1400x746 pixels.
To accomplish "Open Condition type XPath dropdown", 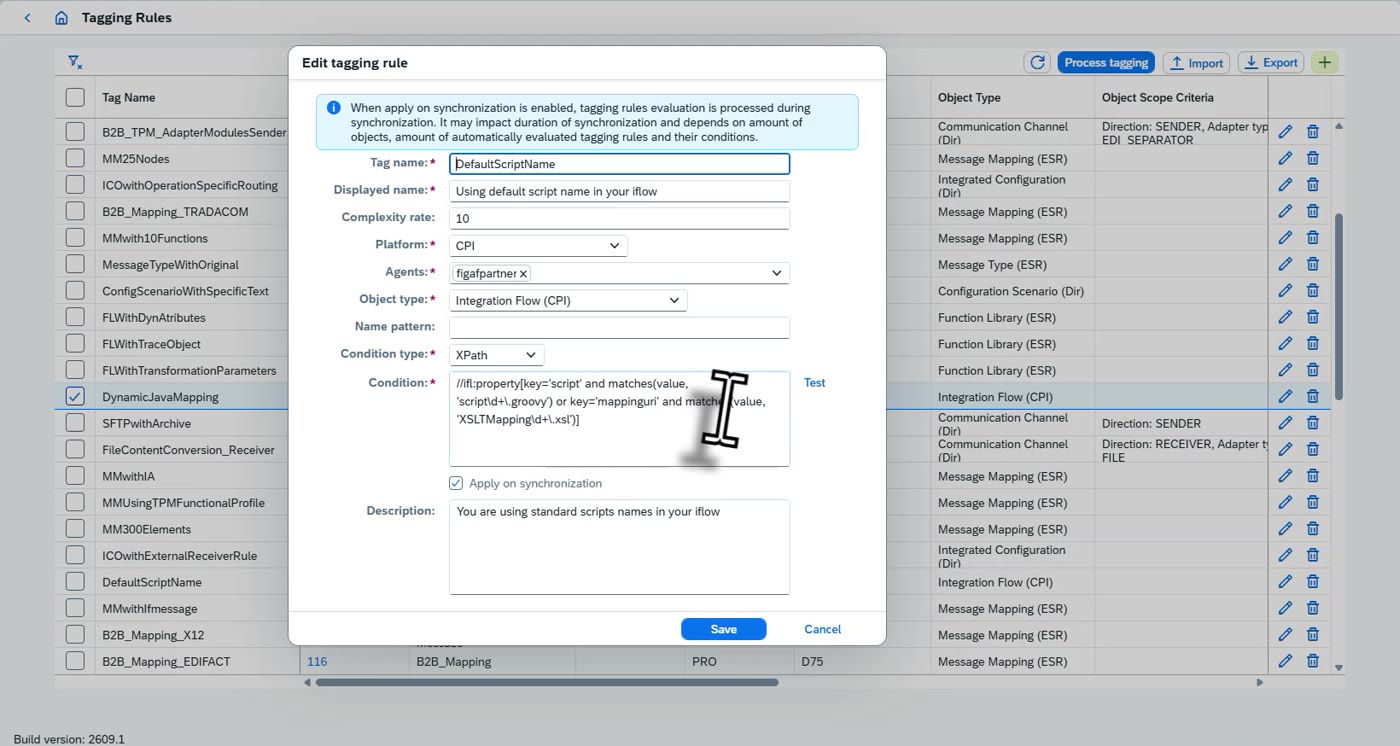I will (496, 355).
